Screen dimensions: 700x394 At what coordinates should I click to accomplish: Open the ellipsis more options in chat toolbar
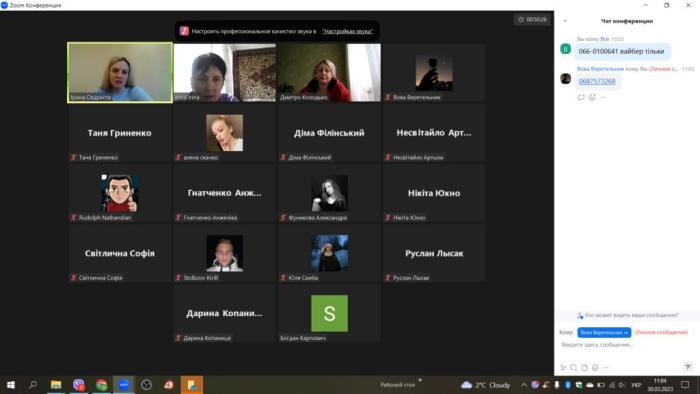tap(606, 367)
